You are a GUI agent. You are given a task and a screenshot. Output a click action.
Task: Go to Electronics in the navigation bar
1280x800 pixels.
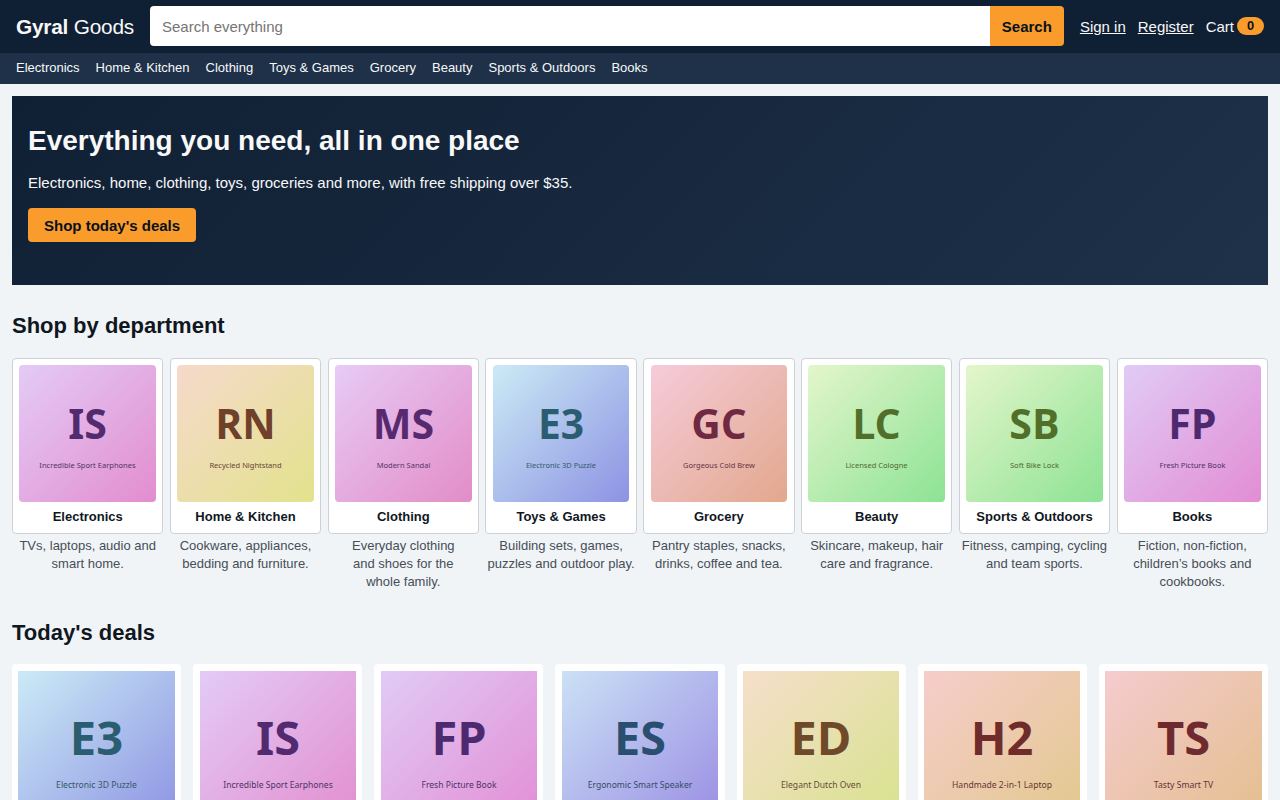[x=47, y=68]
